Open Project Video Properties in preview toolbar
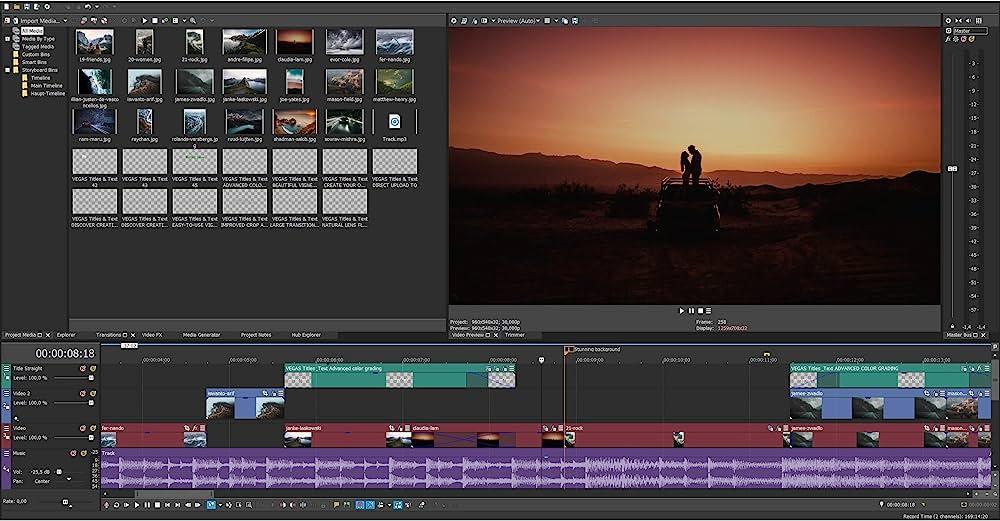1000x521 pixels. 453,20
